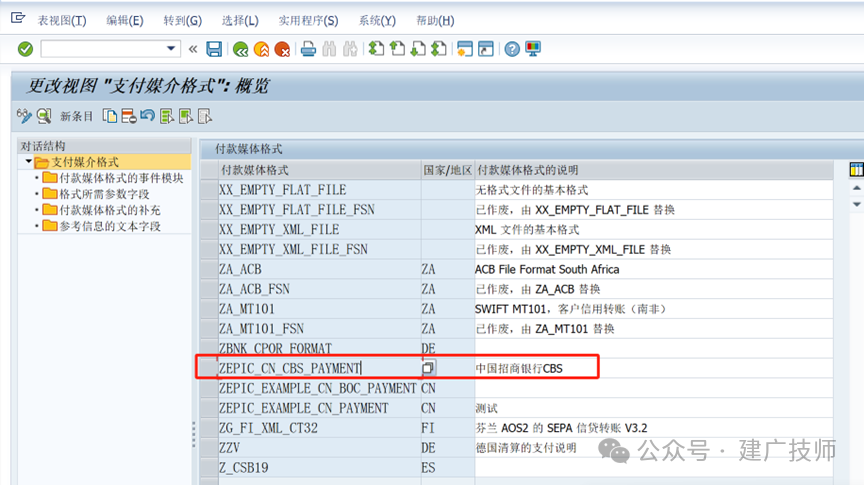864x485 pixels.
Task: Open the 付款媒体格式的事件模块 folder
Action: (x=113, y=177)
